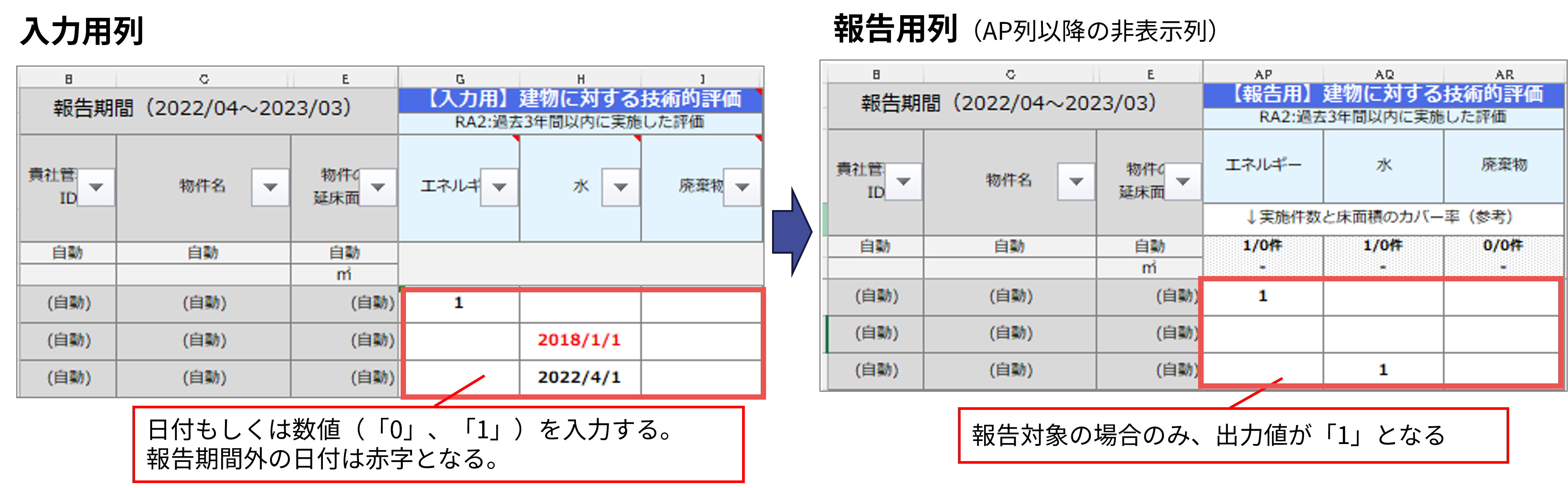
Task: Select column G header in the input table
Action: (459, 78)
